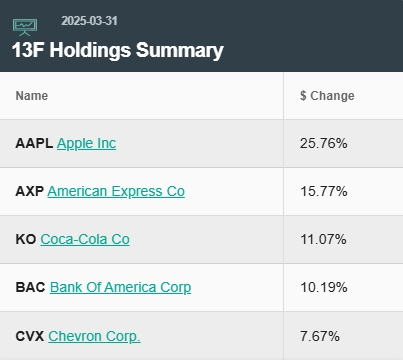Screen dimensions: 403x360
Task: Select the KO ticker symbol
Action: coord(26,239)
